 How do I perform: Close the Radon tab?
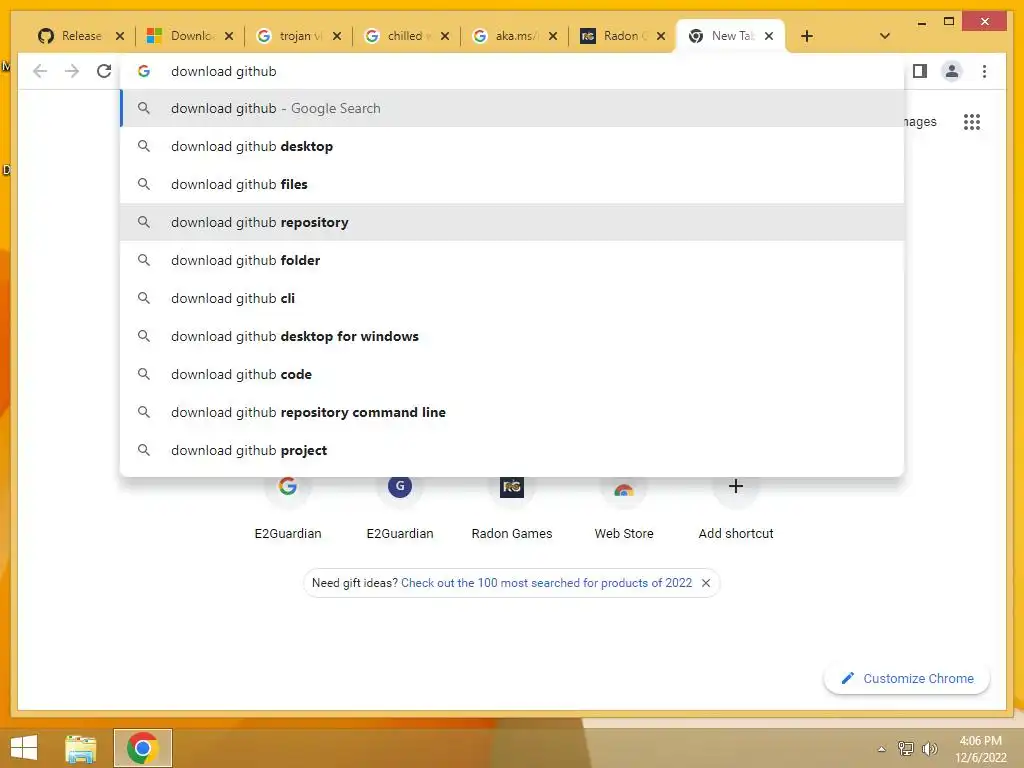point(661,36)
